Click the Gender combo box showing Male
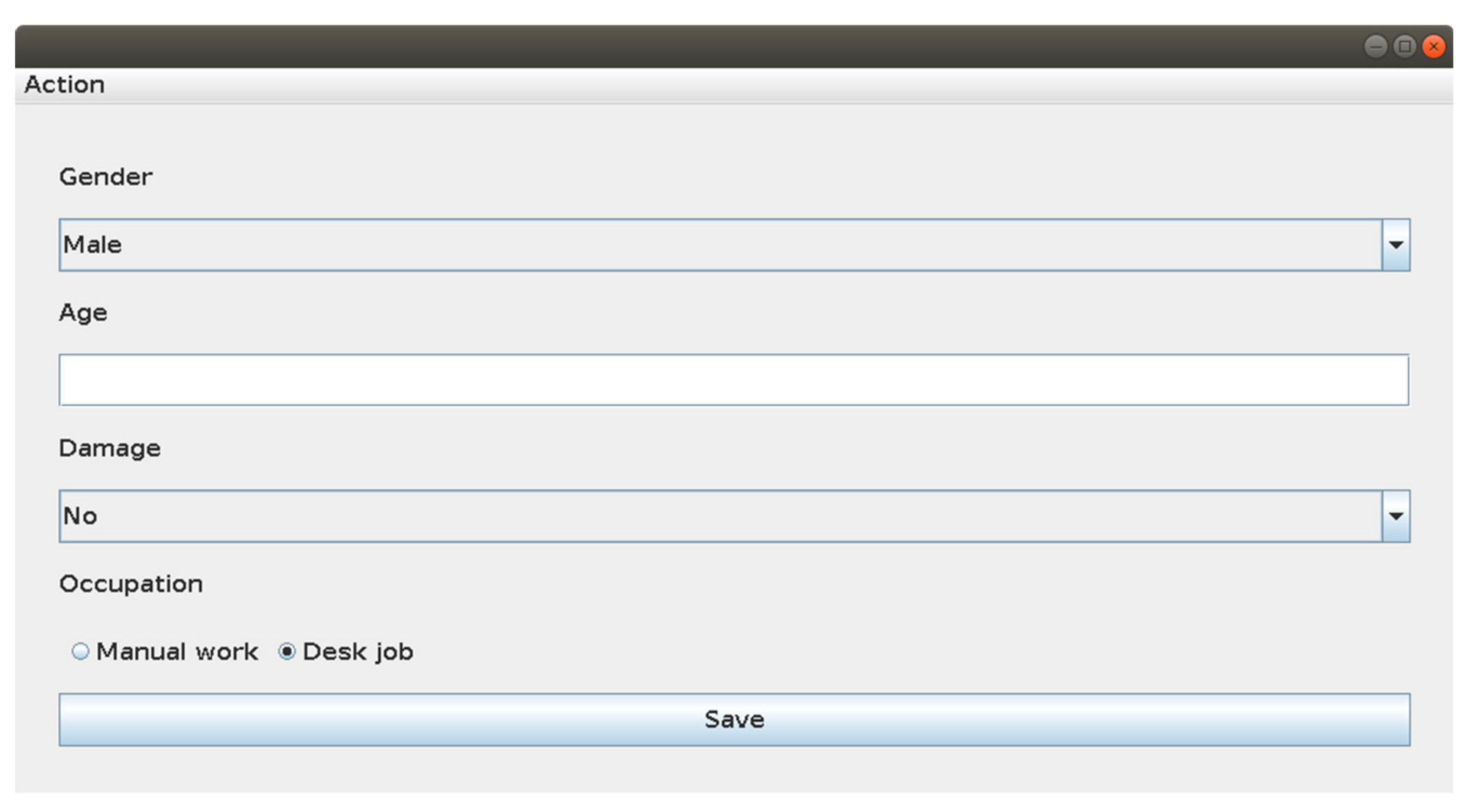The image size is (1478, 812). (720, 245)
